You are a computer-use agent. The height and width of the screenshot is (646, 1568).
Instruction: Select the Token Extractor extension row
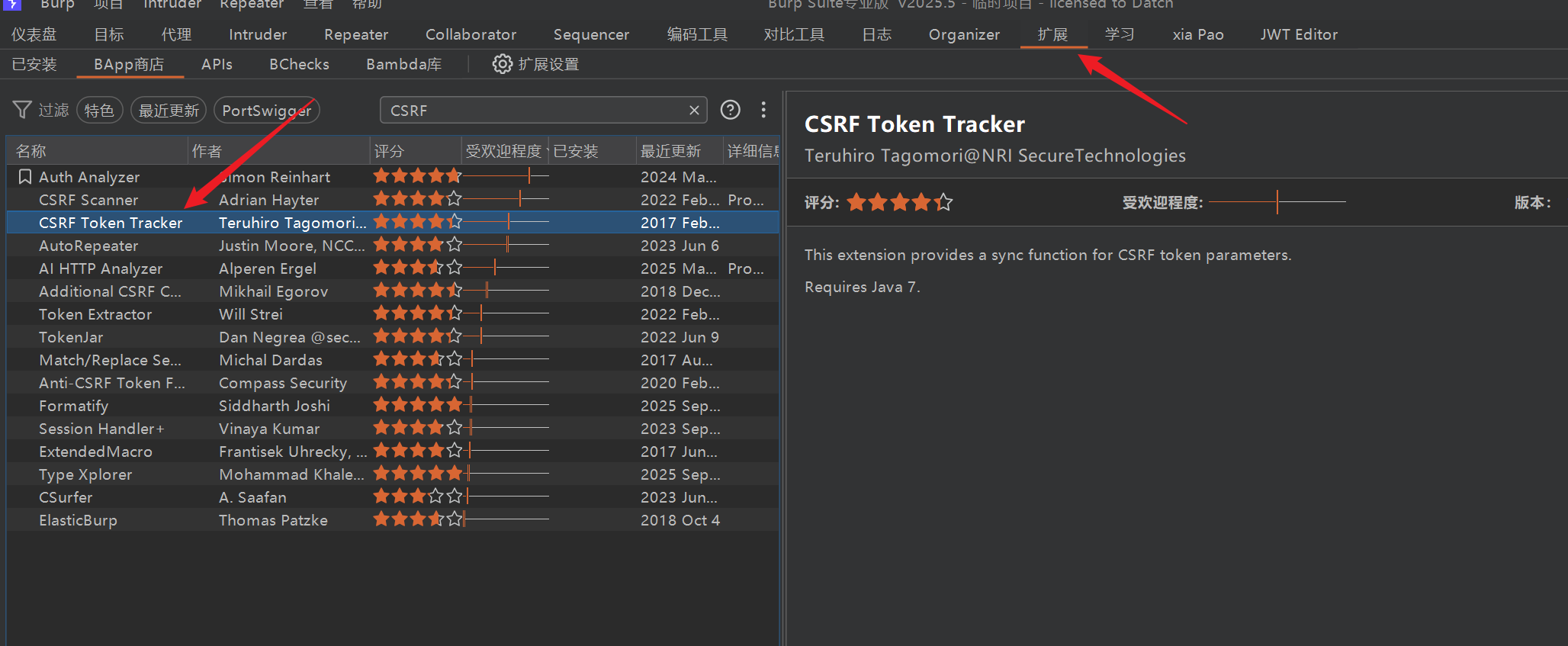(95, 314)
